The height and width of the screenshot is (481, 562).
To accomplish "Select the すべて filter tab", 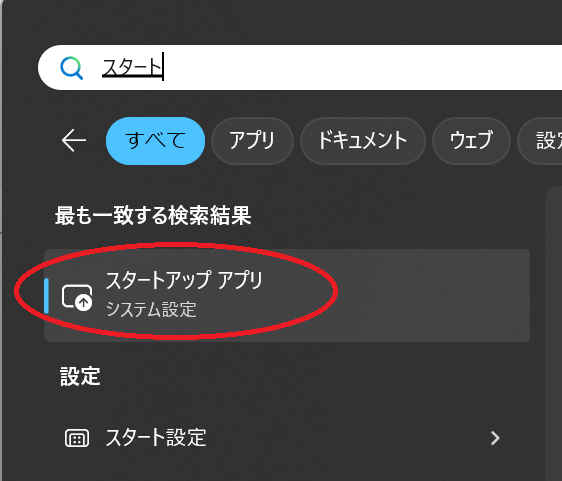I will point(156,141).
